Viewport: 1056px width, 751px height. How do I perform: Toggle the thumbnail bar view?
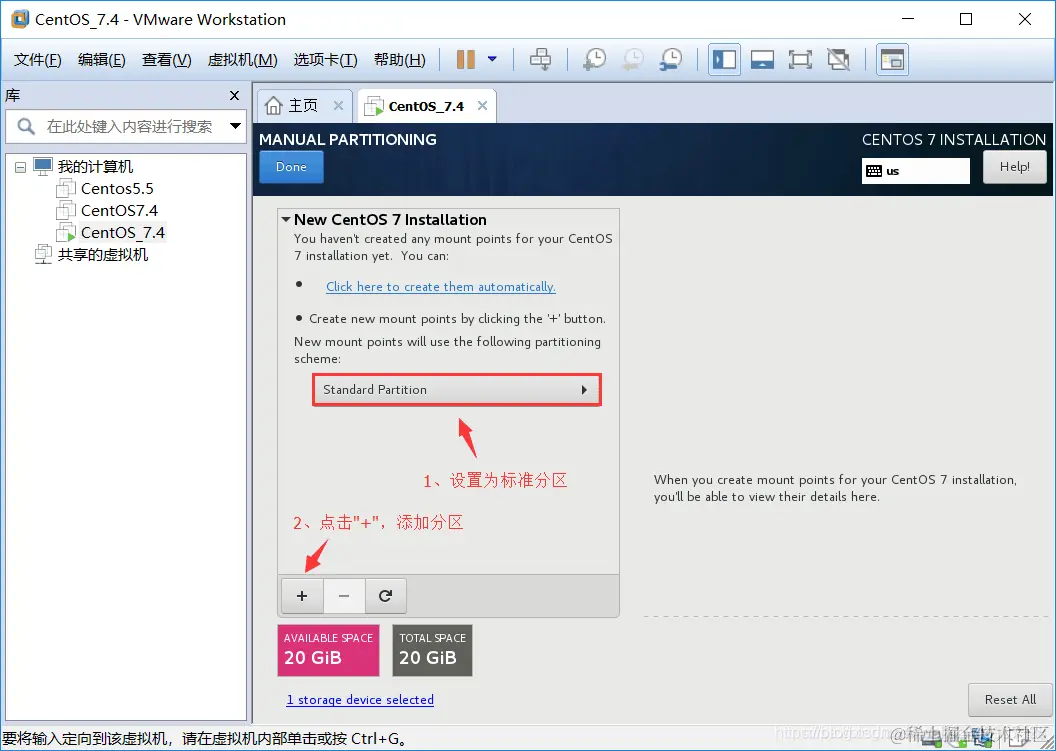pos(762,59)
